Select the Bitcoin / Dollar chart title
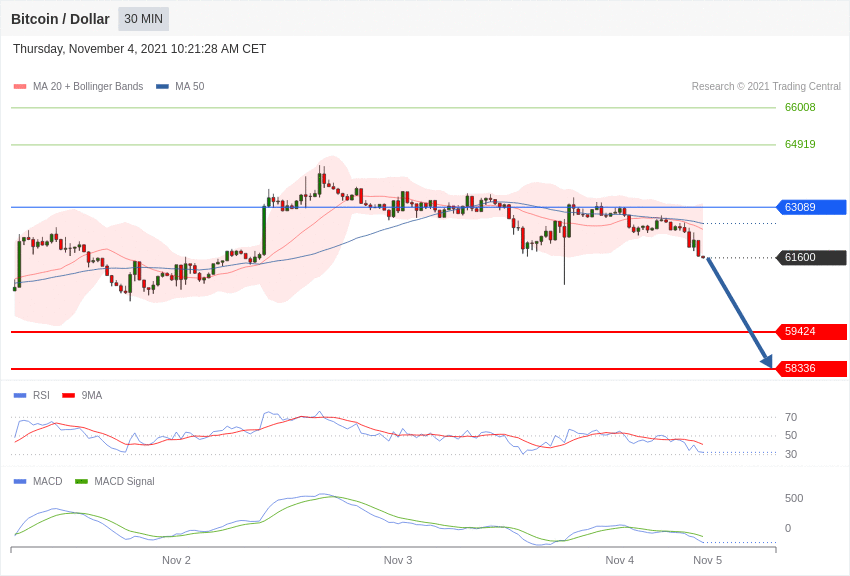Image resolution: width=850 pixels, height=576 pixels. coord(60,19)
